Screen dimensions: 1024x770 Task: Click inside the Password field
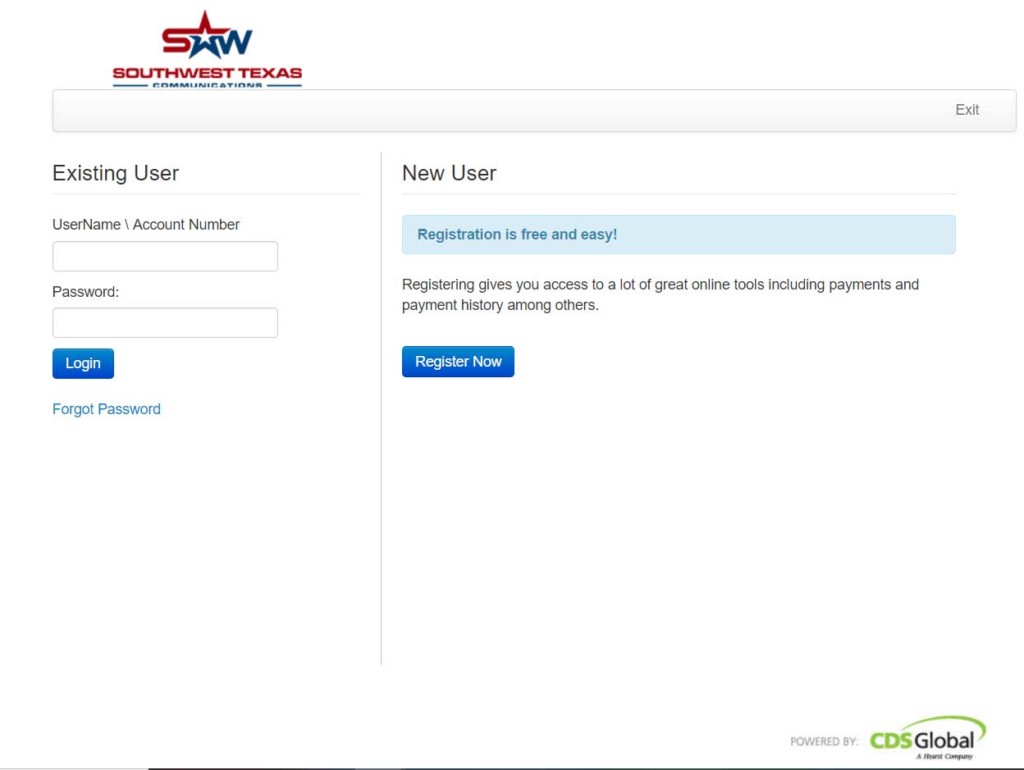[164, 322]
